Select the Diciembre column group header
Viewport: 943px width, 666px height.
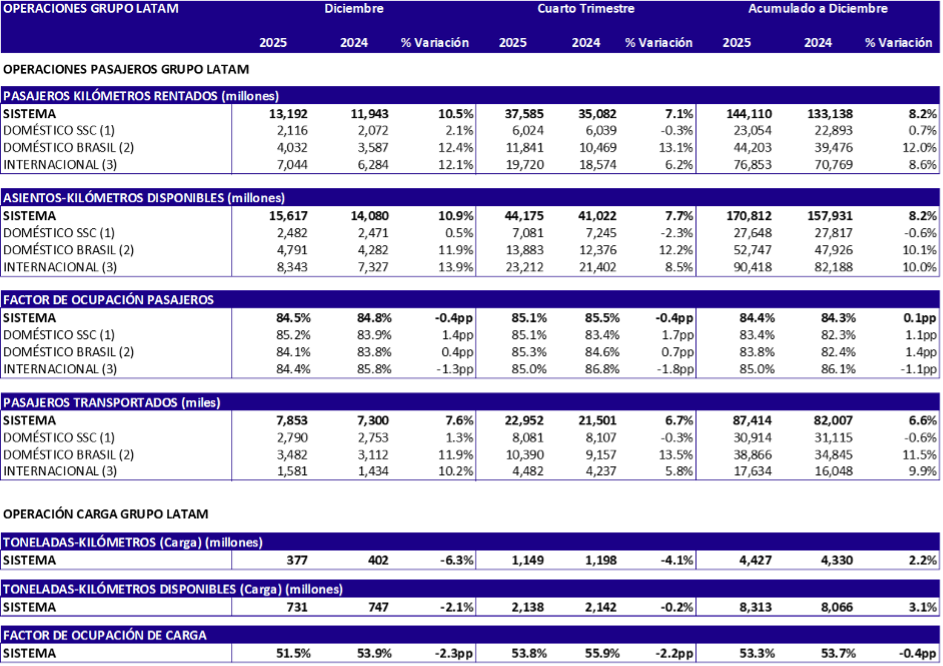click(354, 8)
